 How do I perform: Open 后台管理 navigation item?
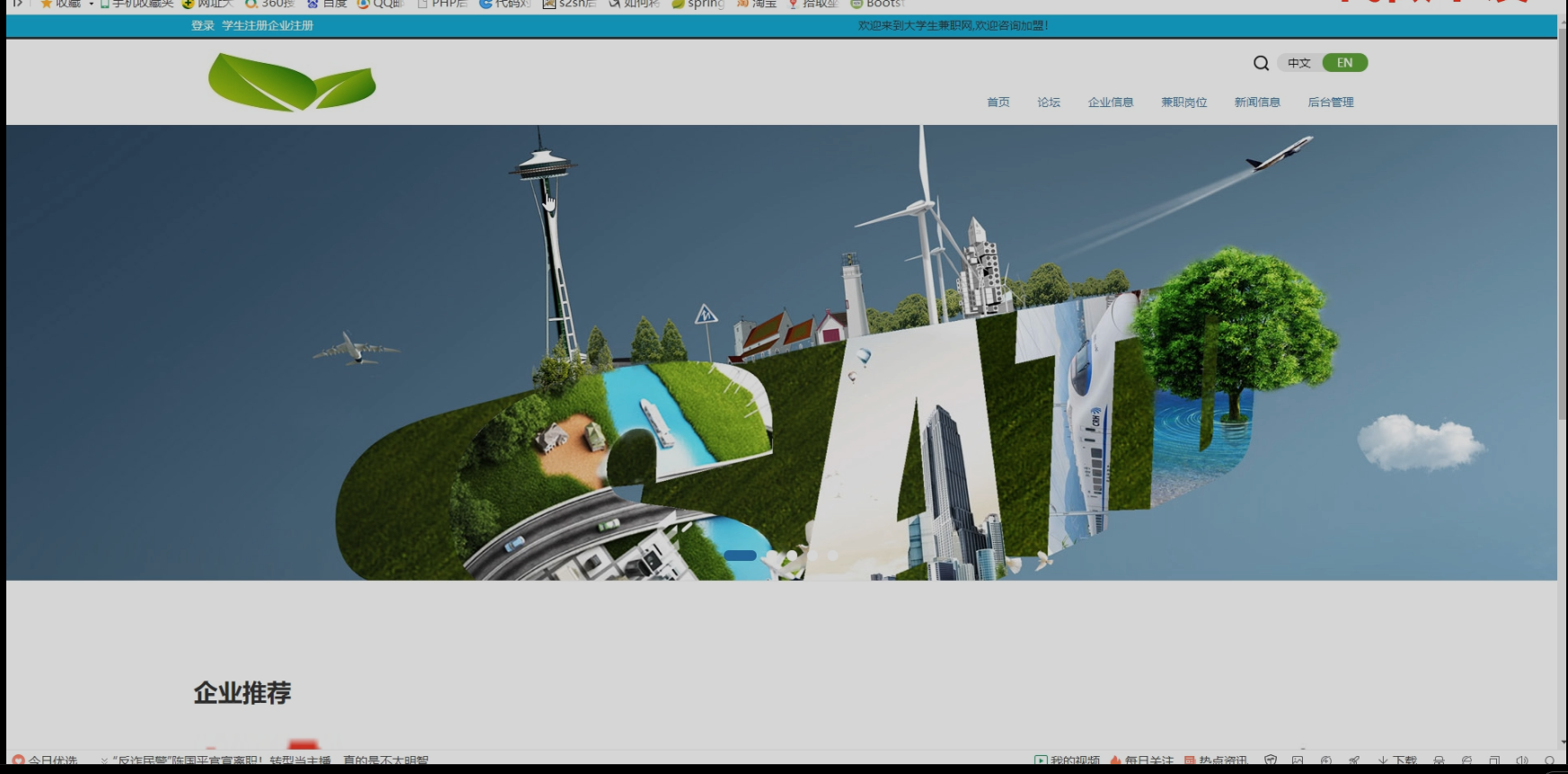point(1331,102)
